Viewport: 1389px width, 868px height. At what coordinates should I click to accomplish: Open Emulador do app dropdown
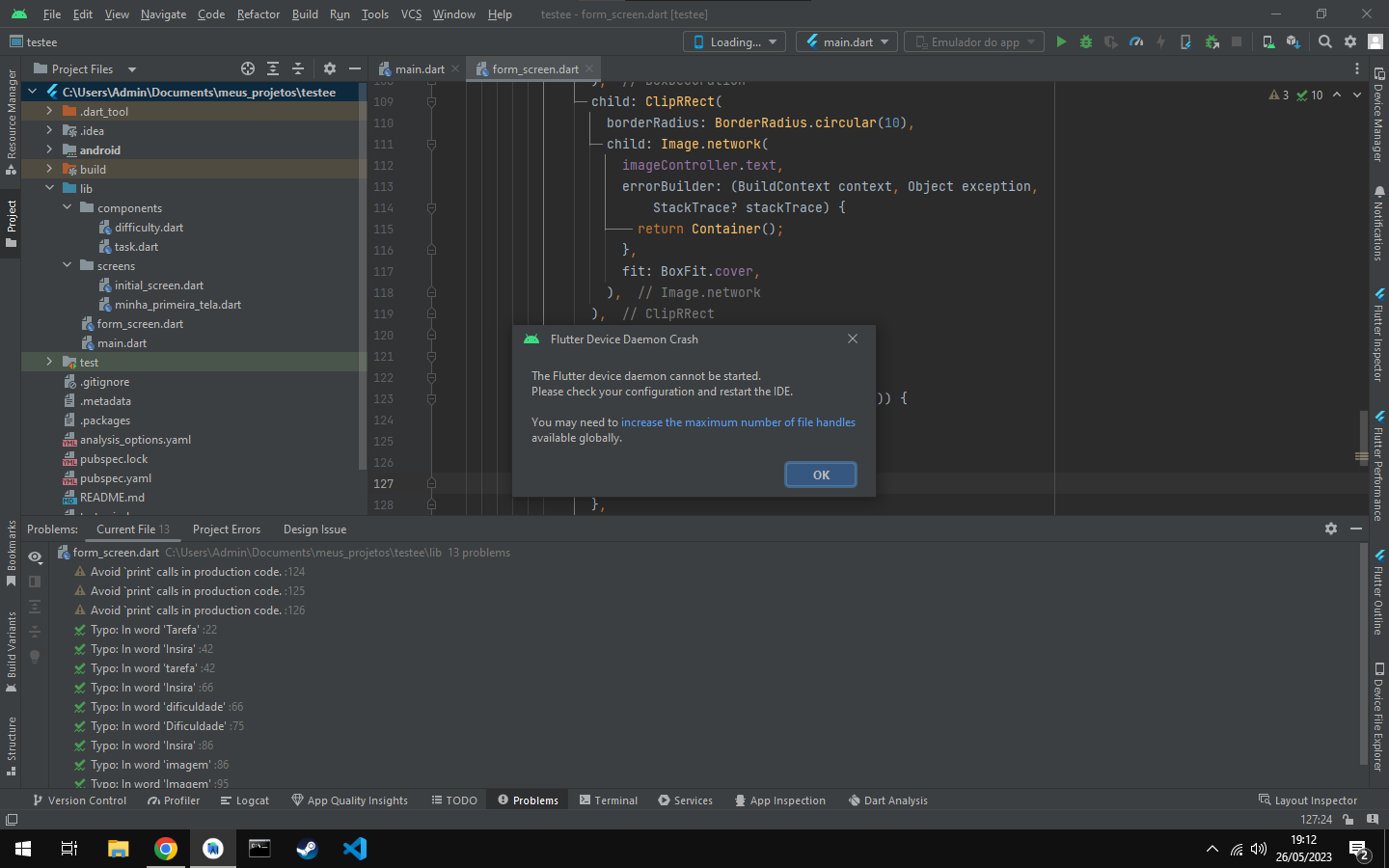[x=974, y=41]
